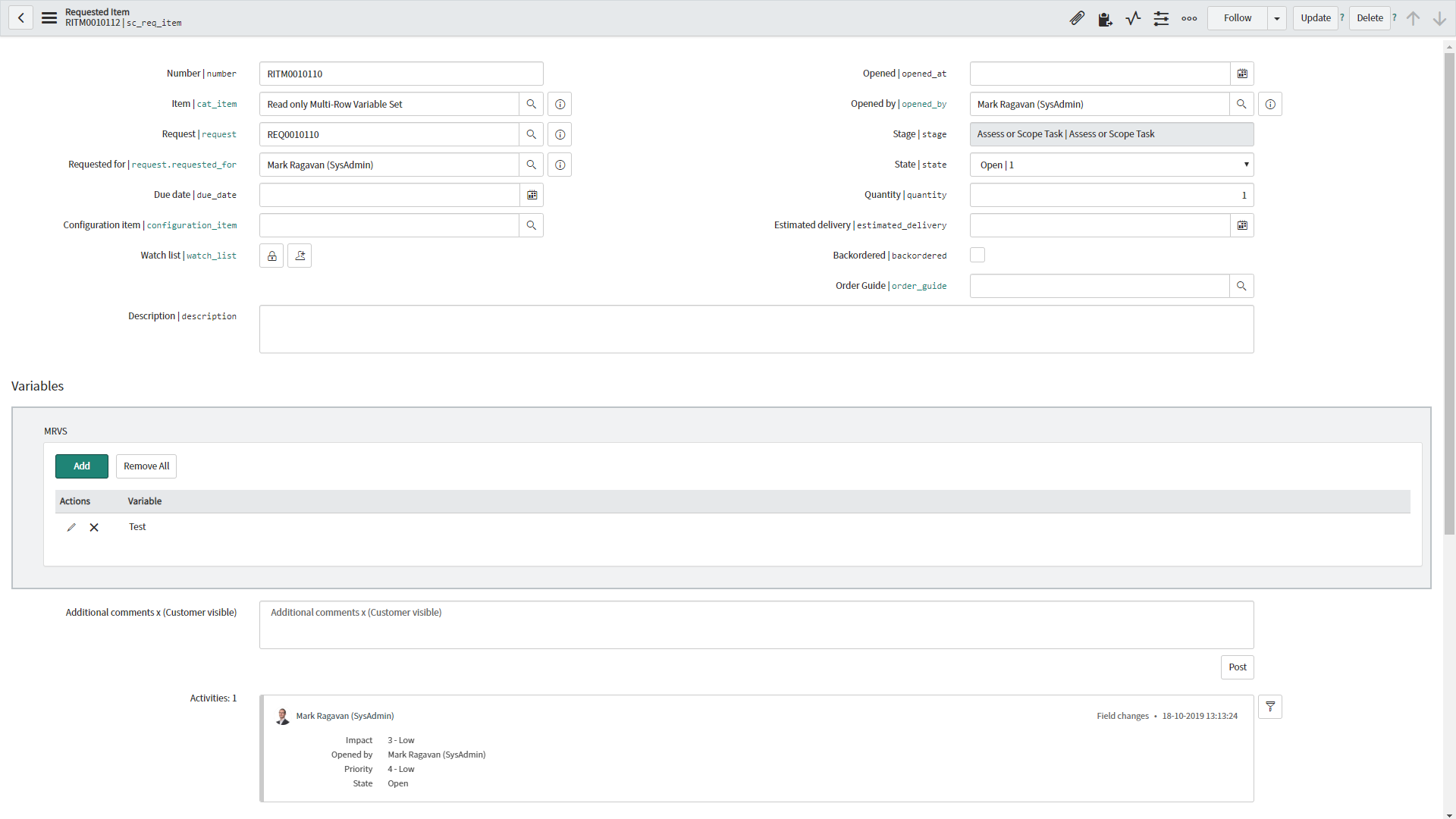Screen dimensions: 1456x819
Task: Open the Opened date calendar picker
Action: [1242, 74]
